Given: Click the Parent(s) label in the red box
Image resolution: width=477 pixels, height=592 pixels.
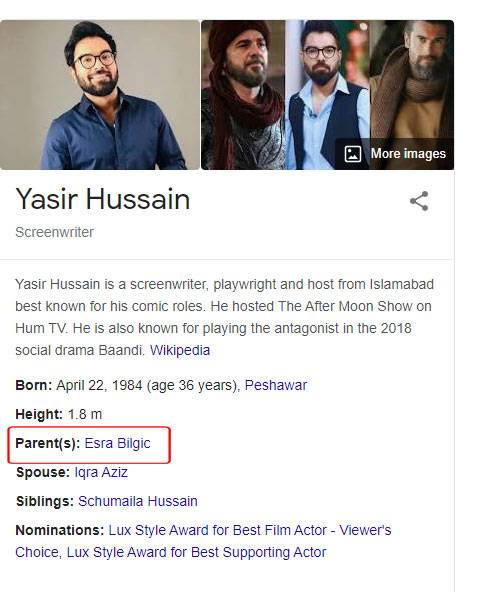Looking at the screenshot, I should pyautogui.click(x=48, y=443).
